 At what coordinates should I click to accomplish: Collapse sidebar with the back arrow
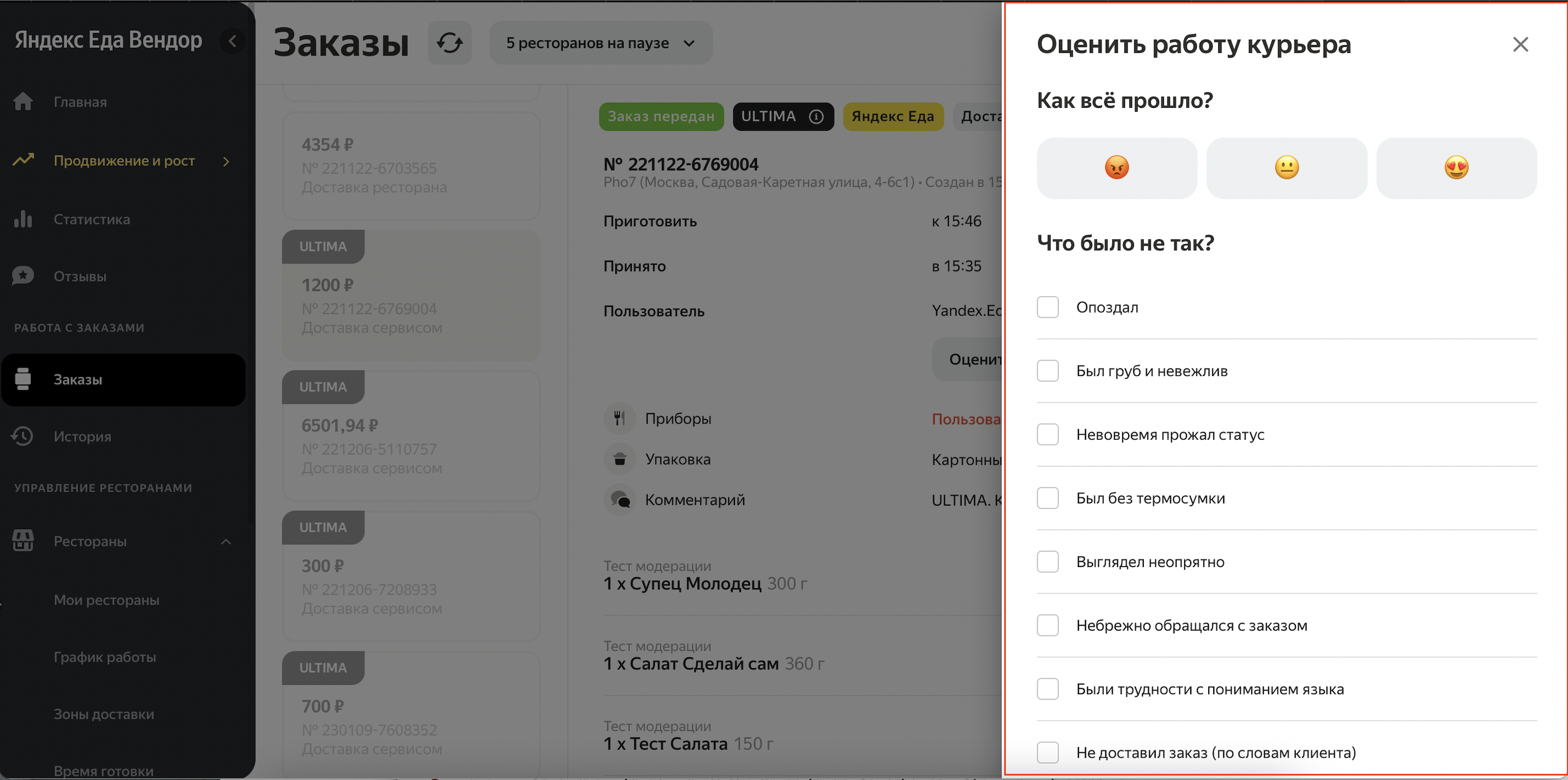click(x=232, y=41)
